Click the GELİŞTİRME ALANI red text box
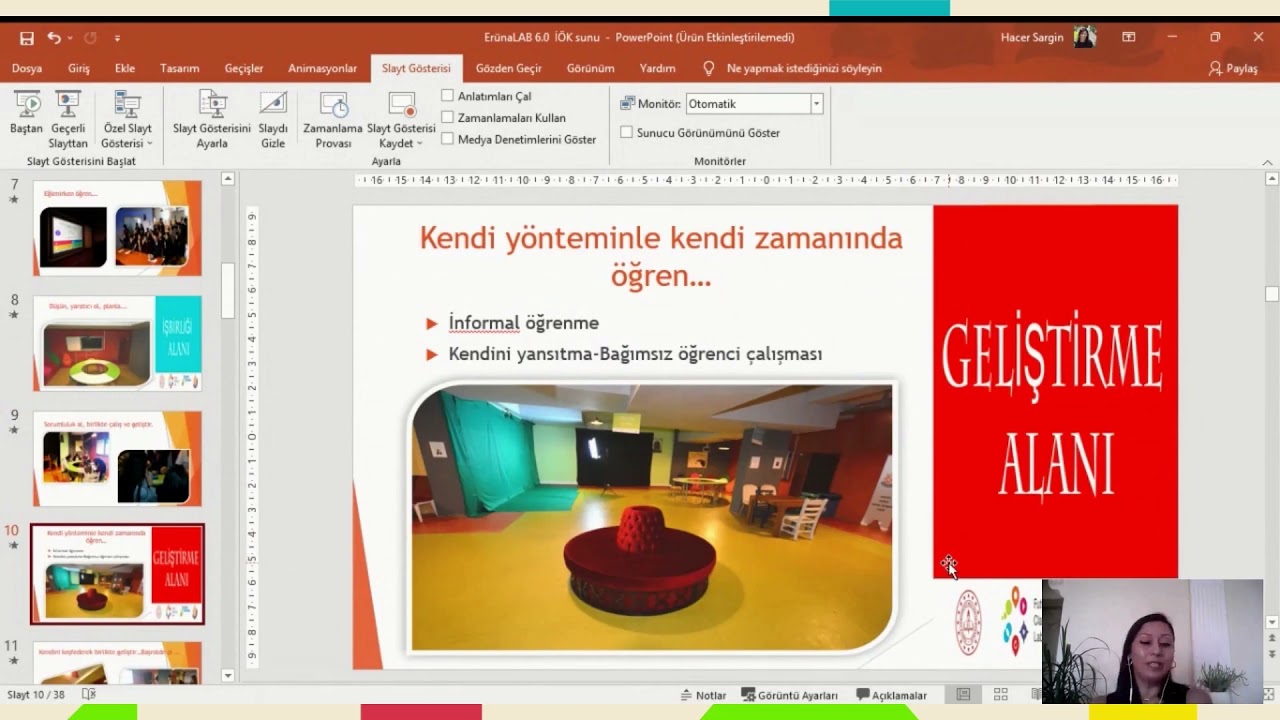This screenshot has height=720, width=1280. pos(1055,392)
